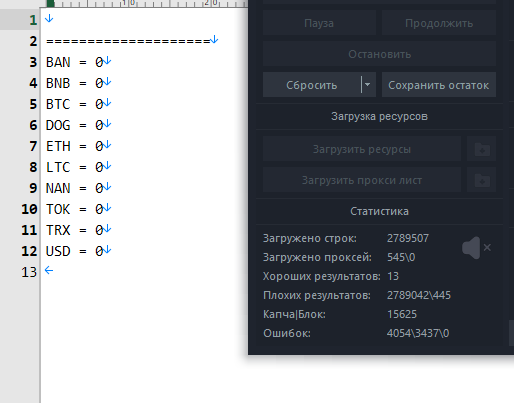Click the Сбросить button
Image resolution: width=514 pixels, height=403 pixels.
click(x=312, y=85)
